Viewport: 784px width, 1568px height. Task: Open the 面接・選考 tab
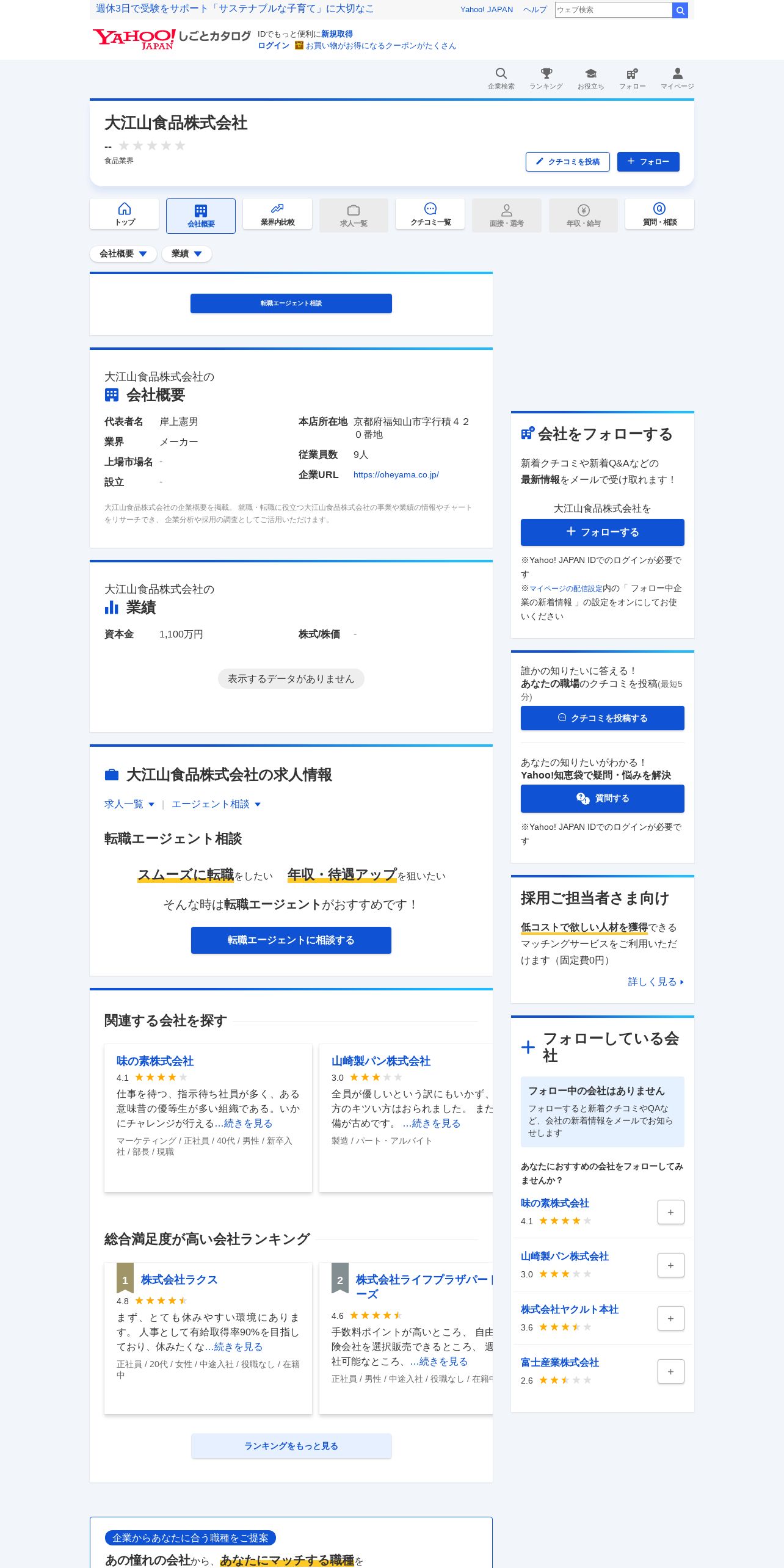(507, 216)
